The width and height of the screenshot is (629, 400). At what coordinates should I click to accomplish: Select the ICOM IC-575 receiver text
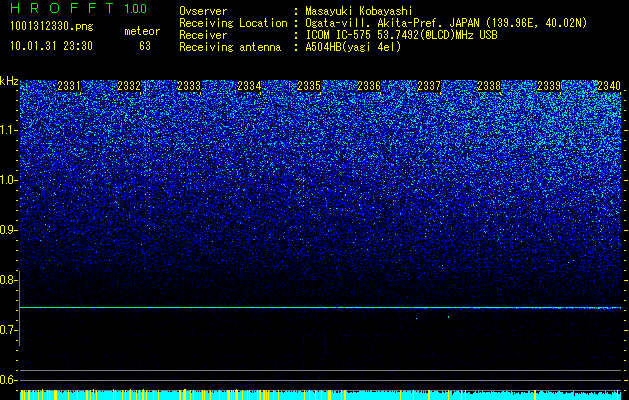click(x=401, y=35)
